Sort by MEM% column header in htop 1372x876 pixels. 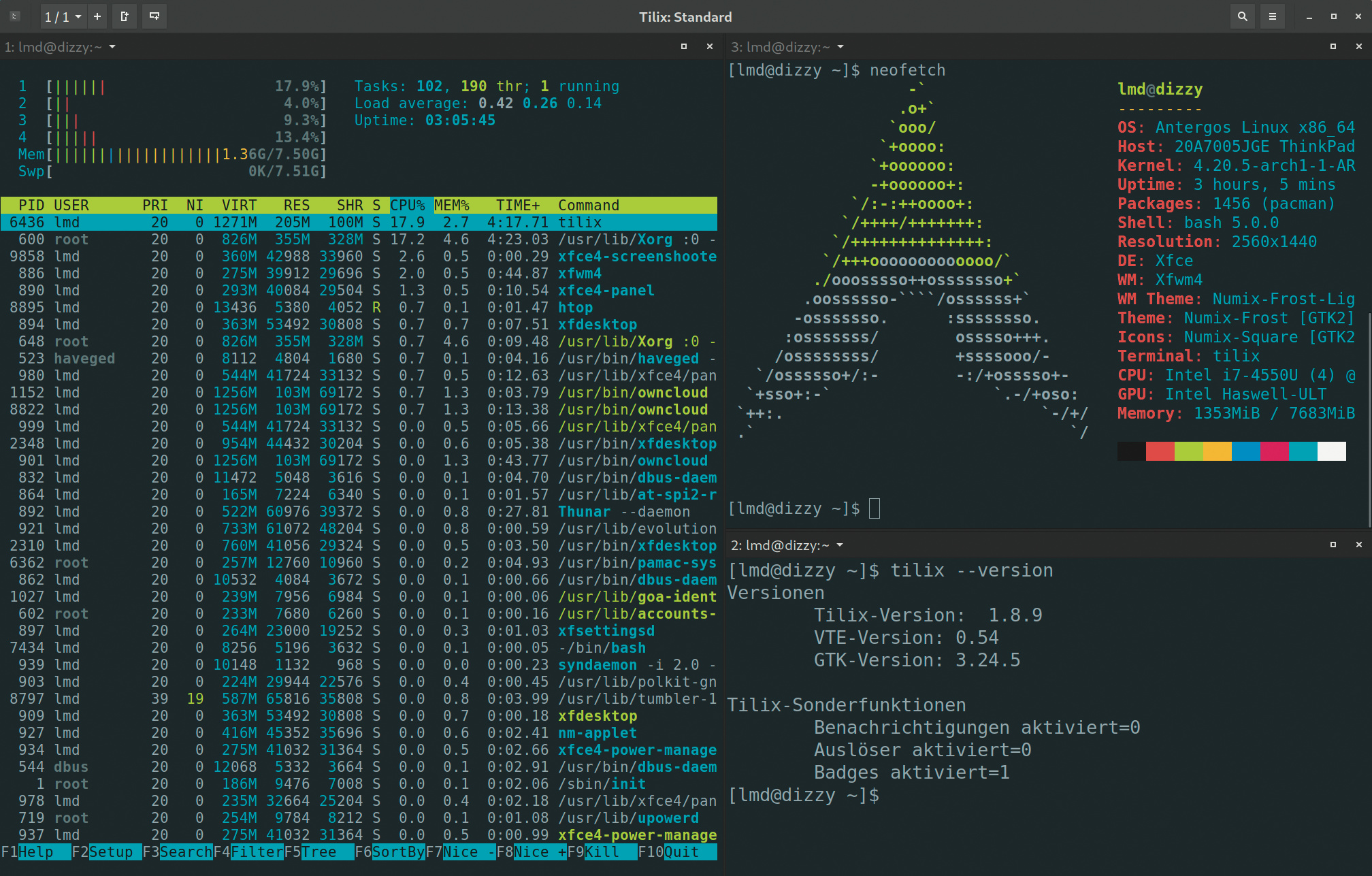[x=452, y=205]
